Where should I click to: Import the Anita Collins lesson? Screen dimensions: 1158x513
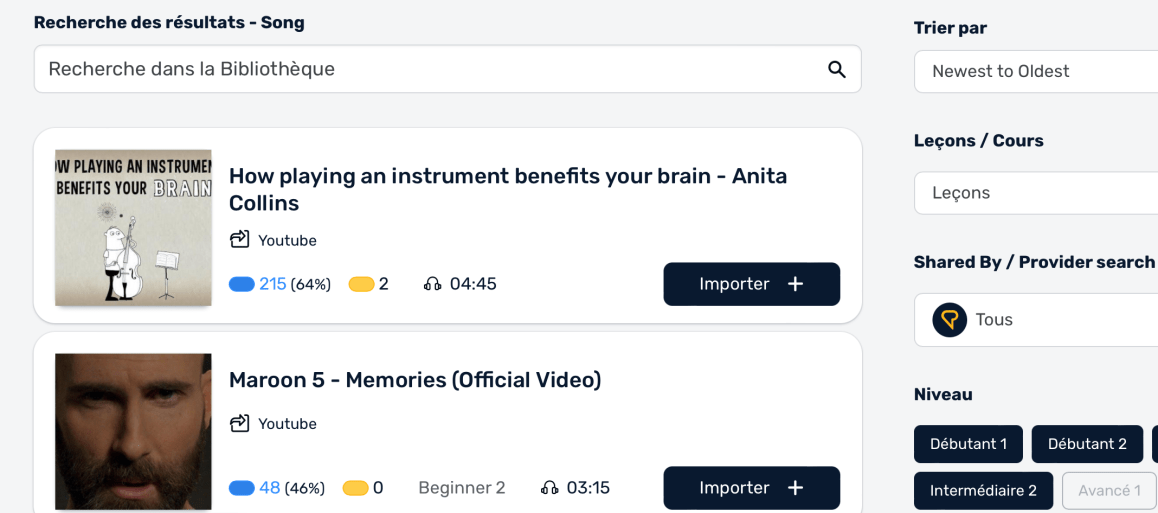(751, 284)
